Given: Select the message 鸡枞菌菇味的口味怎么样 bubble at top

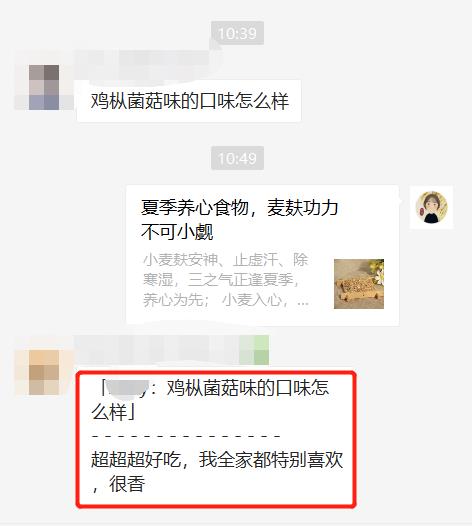Looking at the screenshot, I should tap(189, 101).
